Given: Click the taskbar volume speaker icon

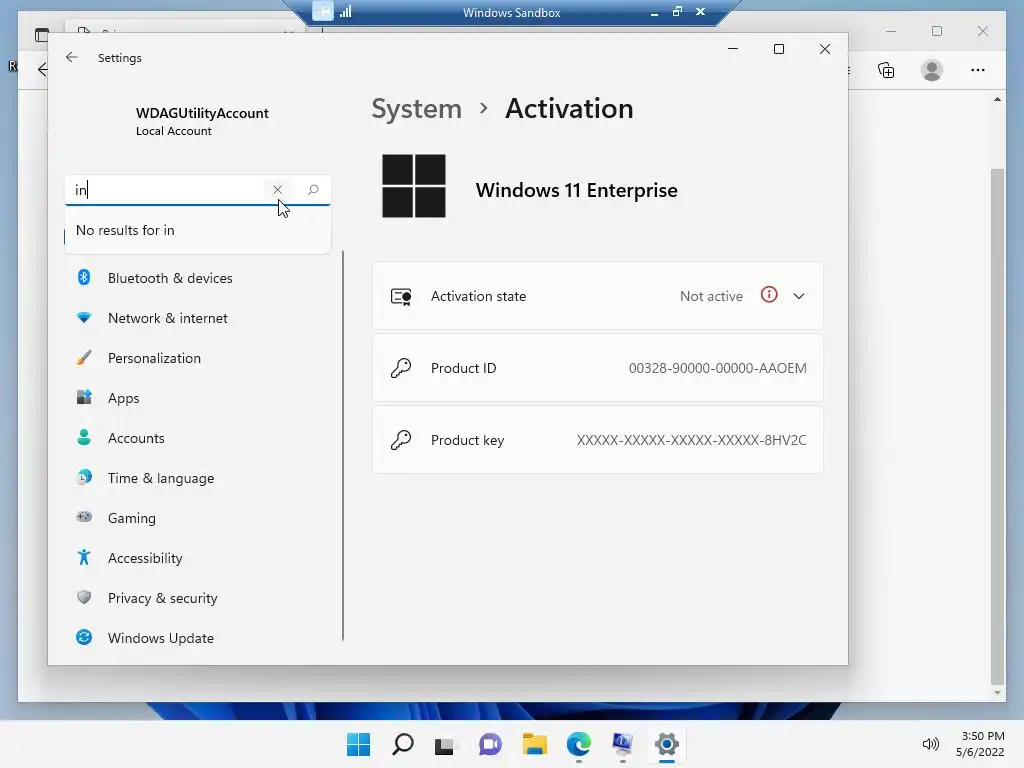Looking at the screenshot, I should (931, 744).
